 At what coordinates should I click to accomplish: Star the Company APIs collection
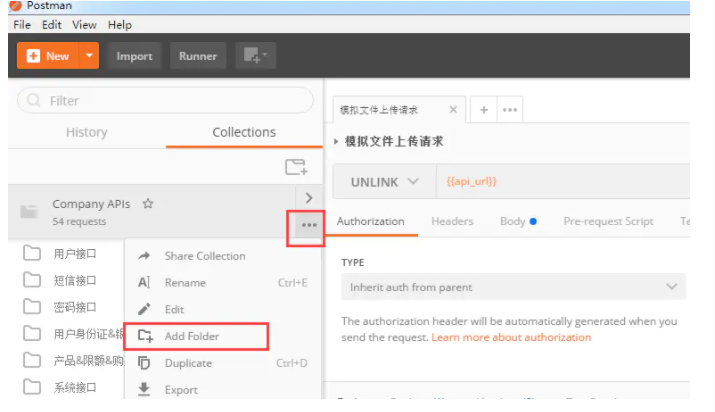click(x=148, y=204)
